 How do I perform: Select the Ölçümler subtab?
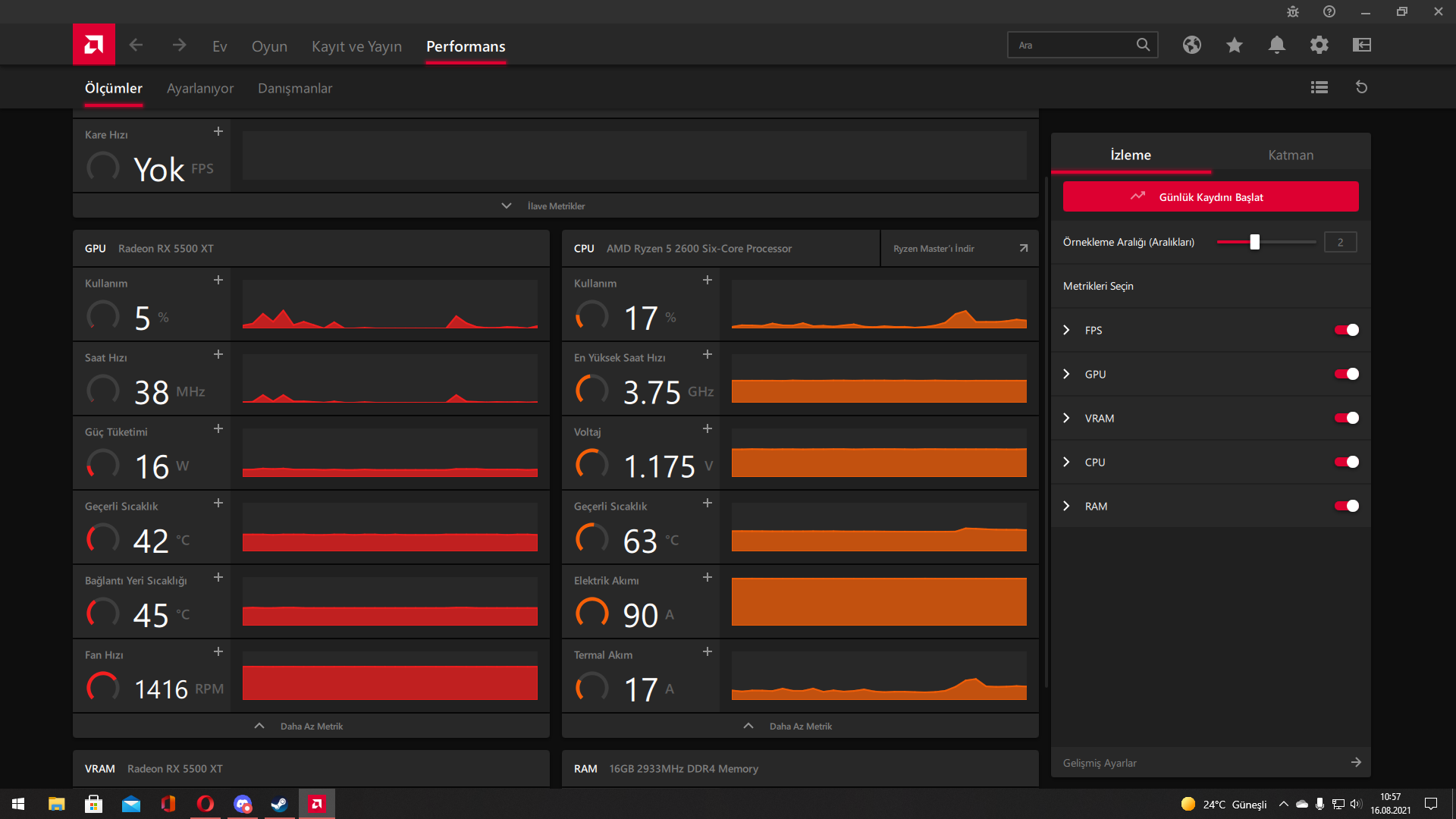[x=113, y=89]
